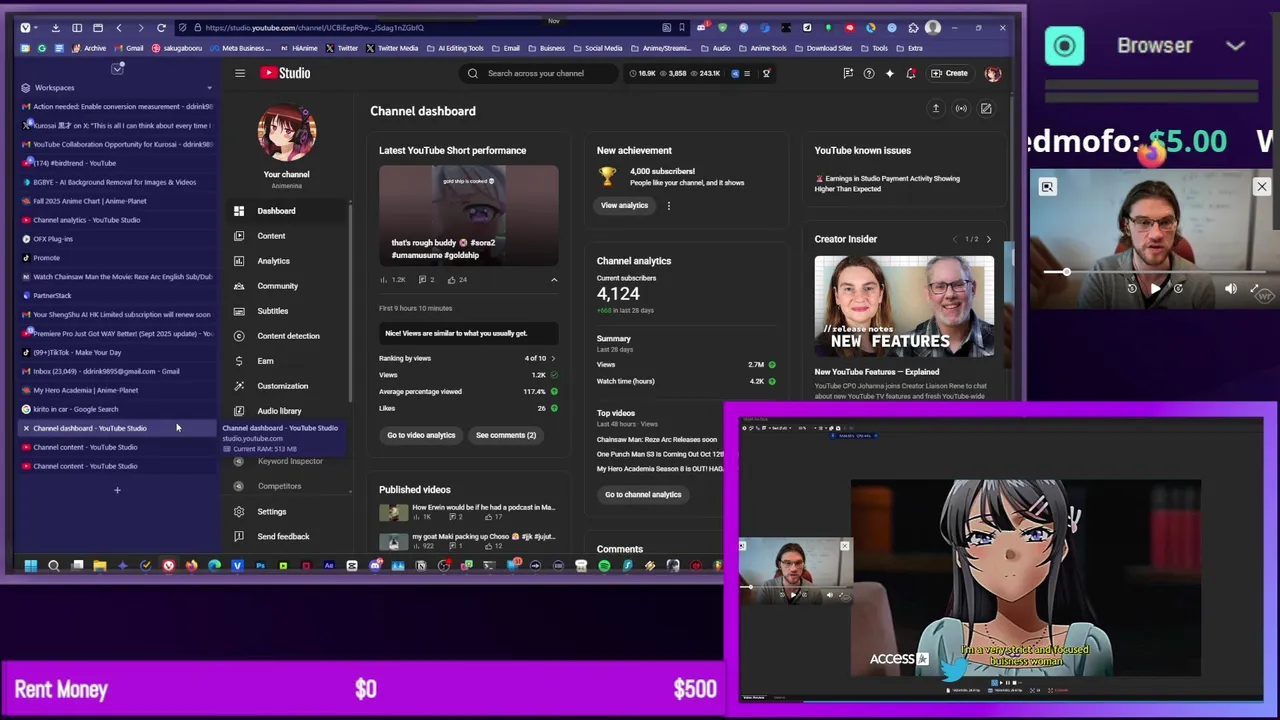Click Go to channel analytics button
Screen dimensions: 1280x720
click(x=643, y=494)
